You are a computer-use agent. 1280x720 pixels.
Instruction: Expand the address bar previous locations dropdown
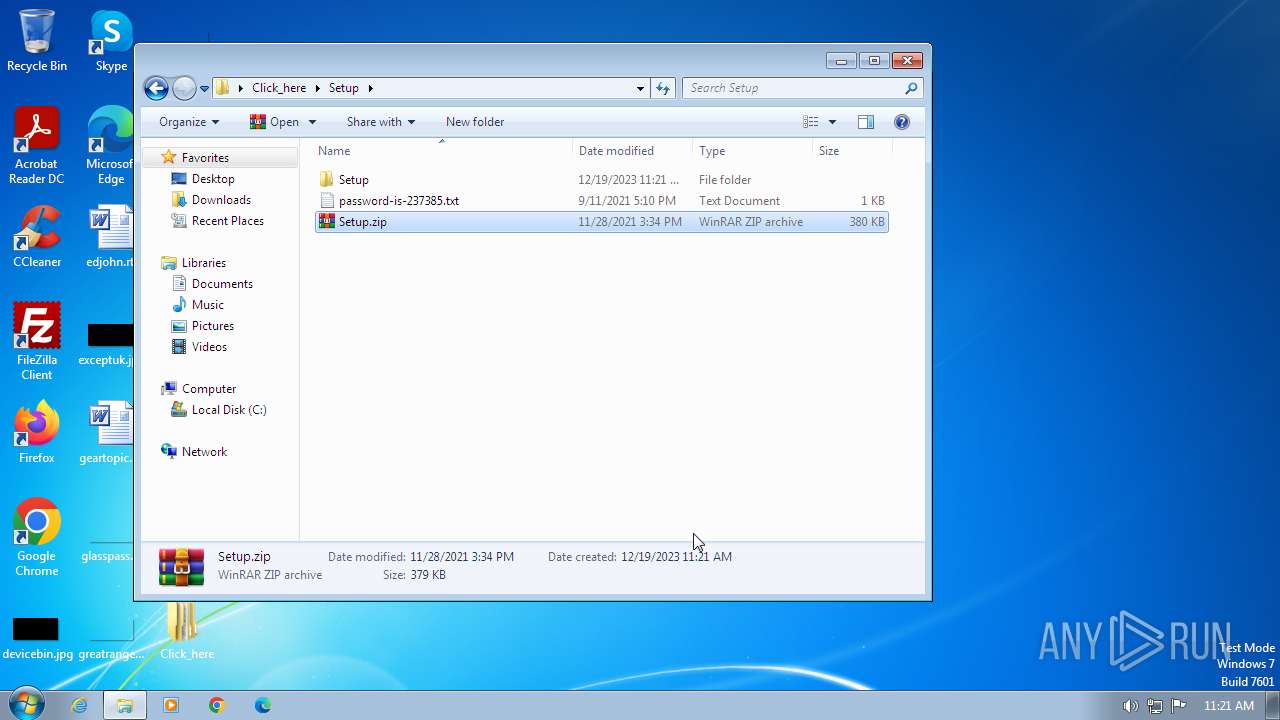tap(640, 88)
